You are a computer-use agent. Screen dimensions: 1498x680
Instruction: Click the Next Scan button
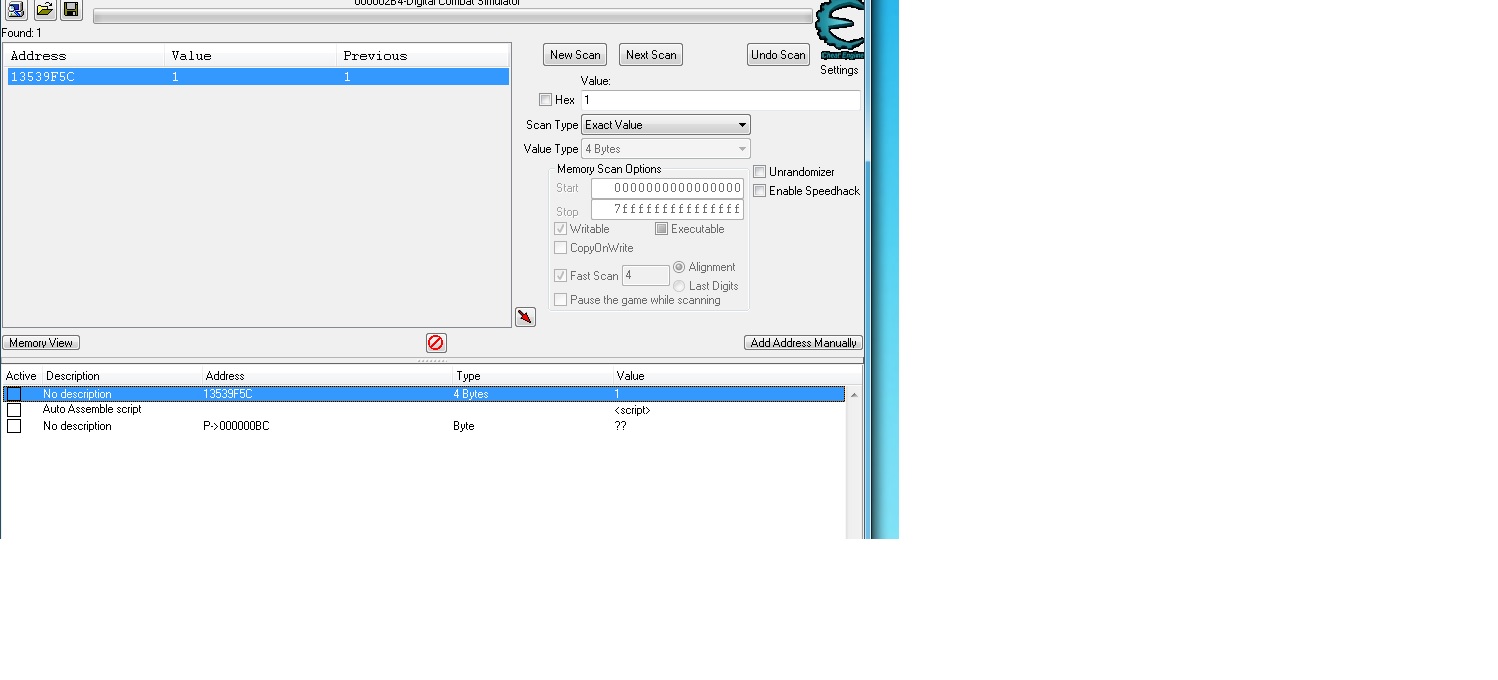[651, 55]
